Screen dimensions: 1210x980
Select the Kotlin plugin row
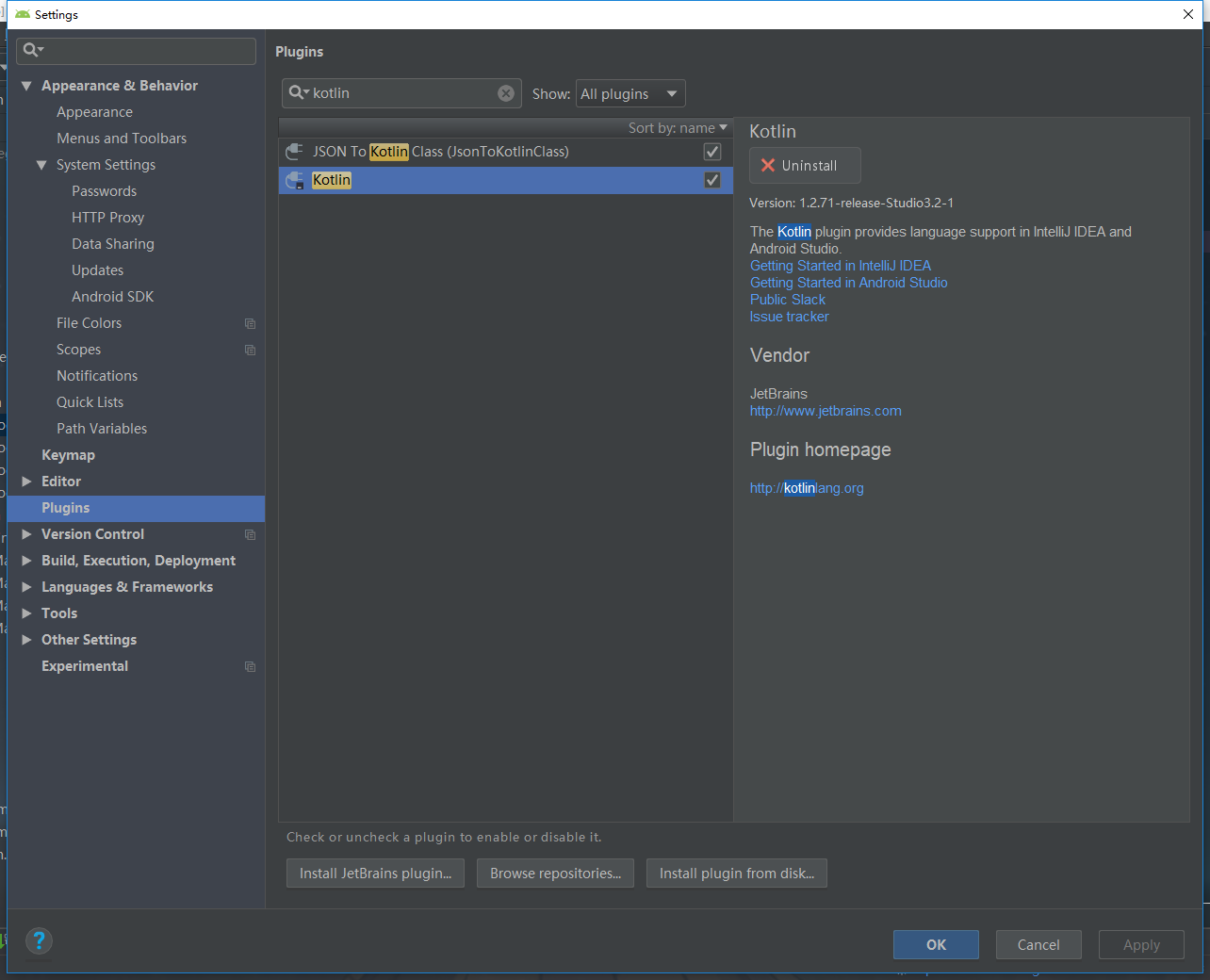point(506,180)
